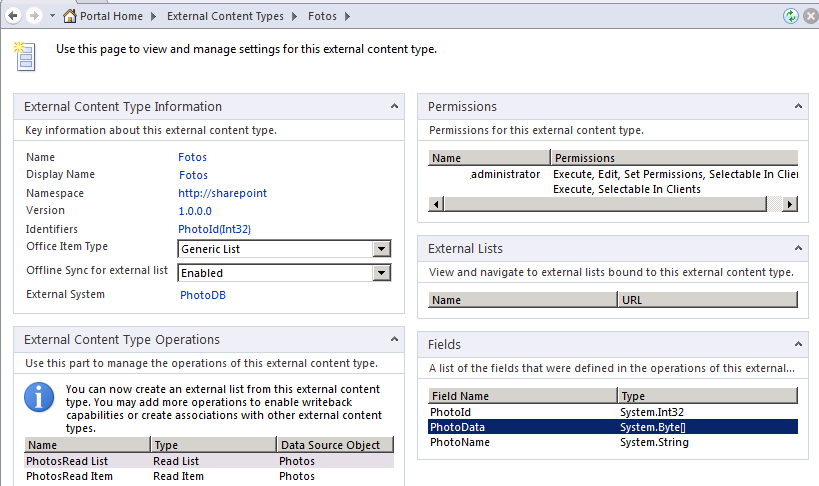Click the Stop icon next to Refresh
Viewport: 819px width, 486px height.
[811, 16]
